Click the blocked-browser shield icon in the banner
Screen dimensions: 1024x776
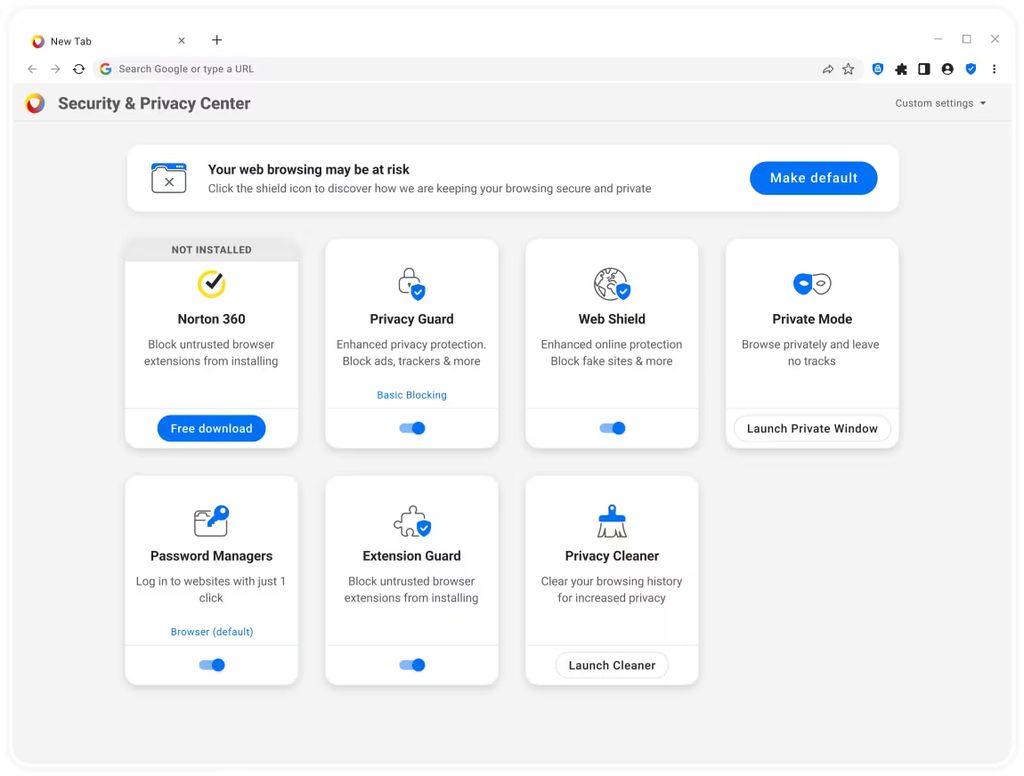click(x=169, y=178)
